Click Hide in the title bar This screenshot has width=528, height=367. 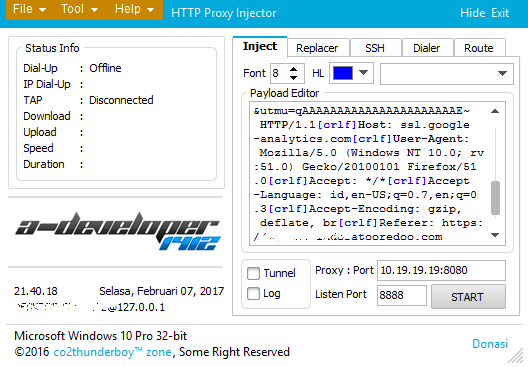pos(472,13)
